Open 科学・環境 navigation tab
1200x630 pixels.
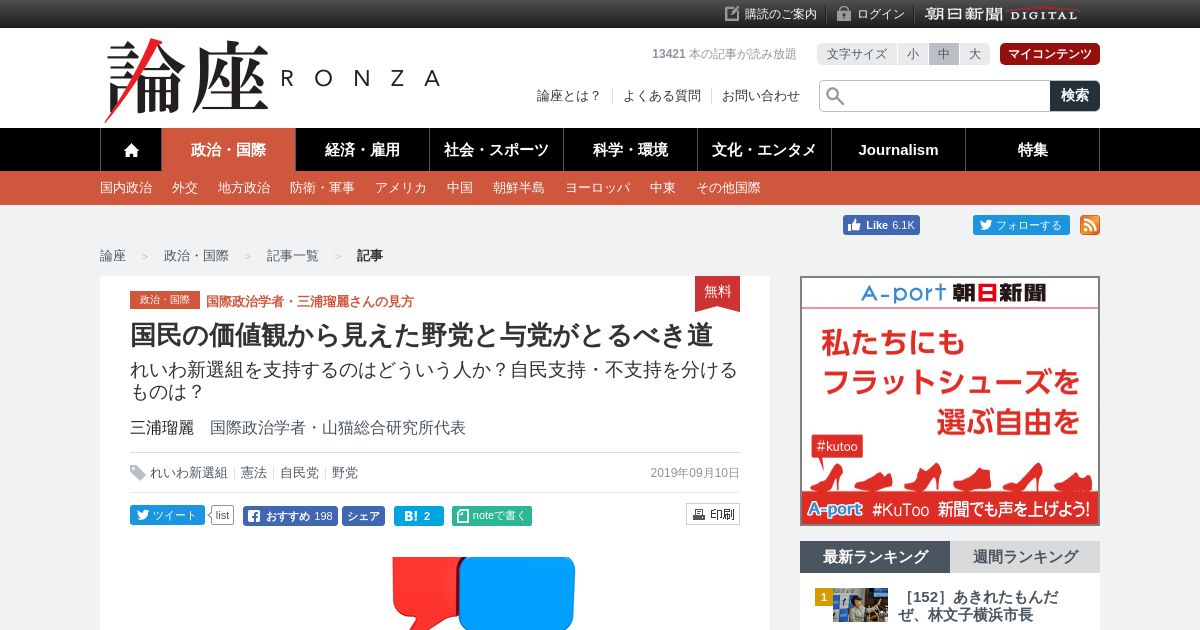[630, 150]
